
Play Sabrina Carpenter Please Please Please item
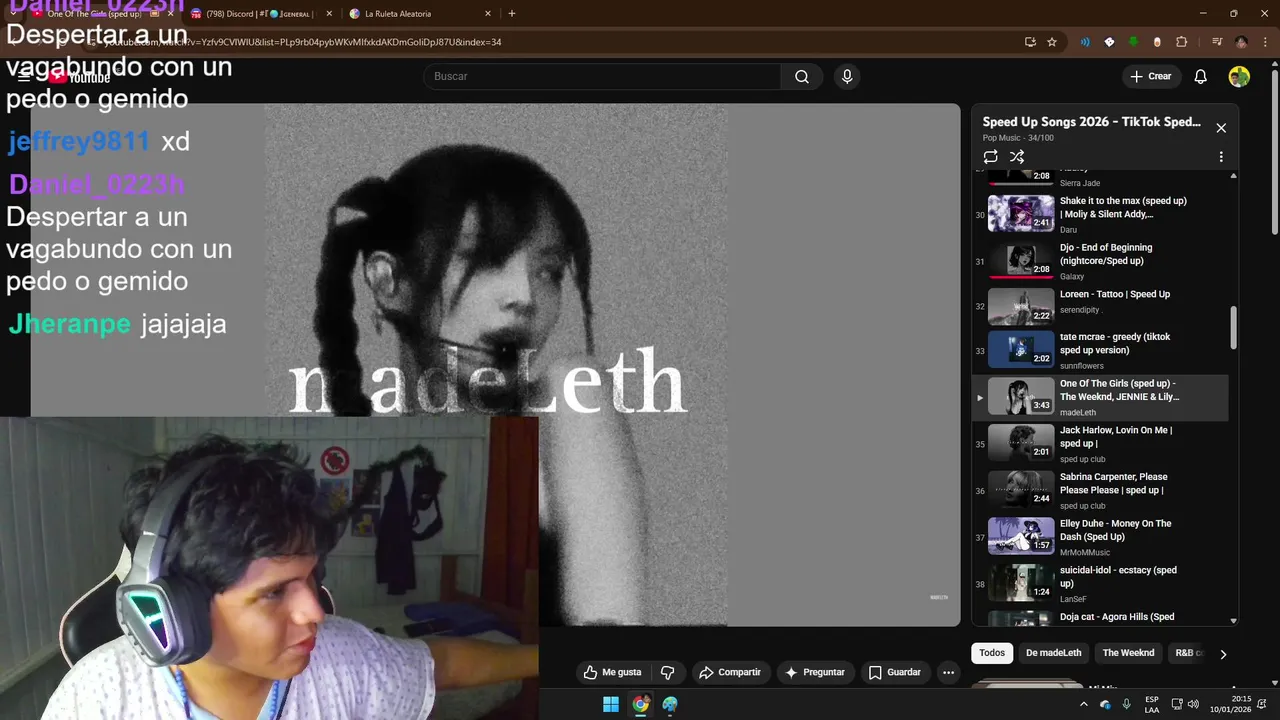1100,491
